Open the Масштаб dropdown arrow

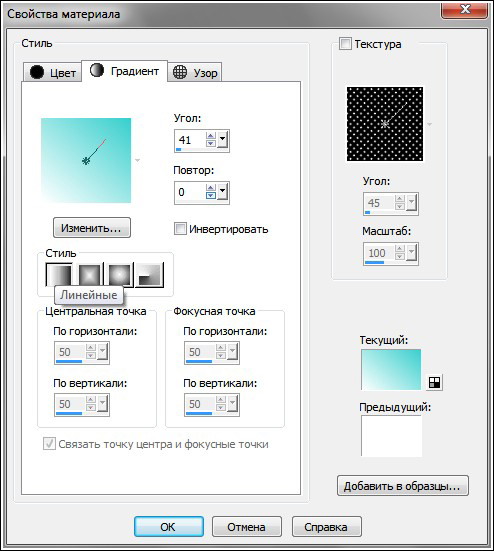tap(411, 253)
